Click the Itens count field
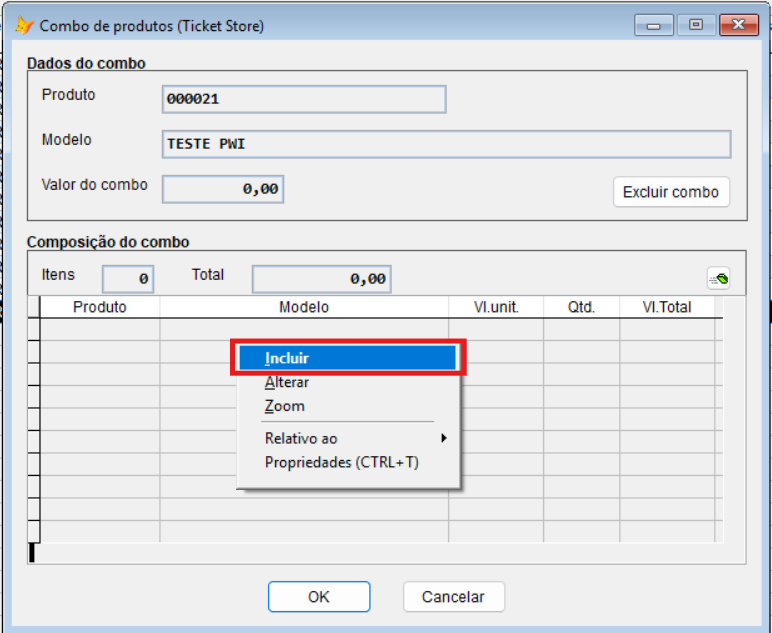Viewport: 772px width, 633px height. pos(128,279)
